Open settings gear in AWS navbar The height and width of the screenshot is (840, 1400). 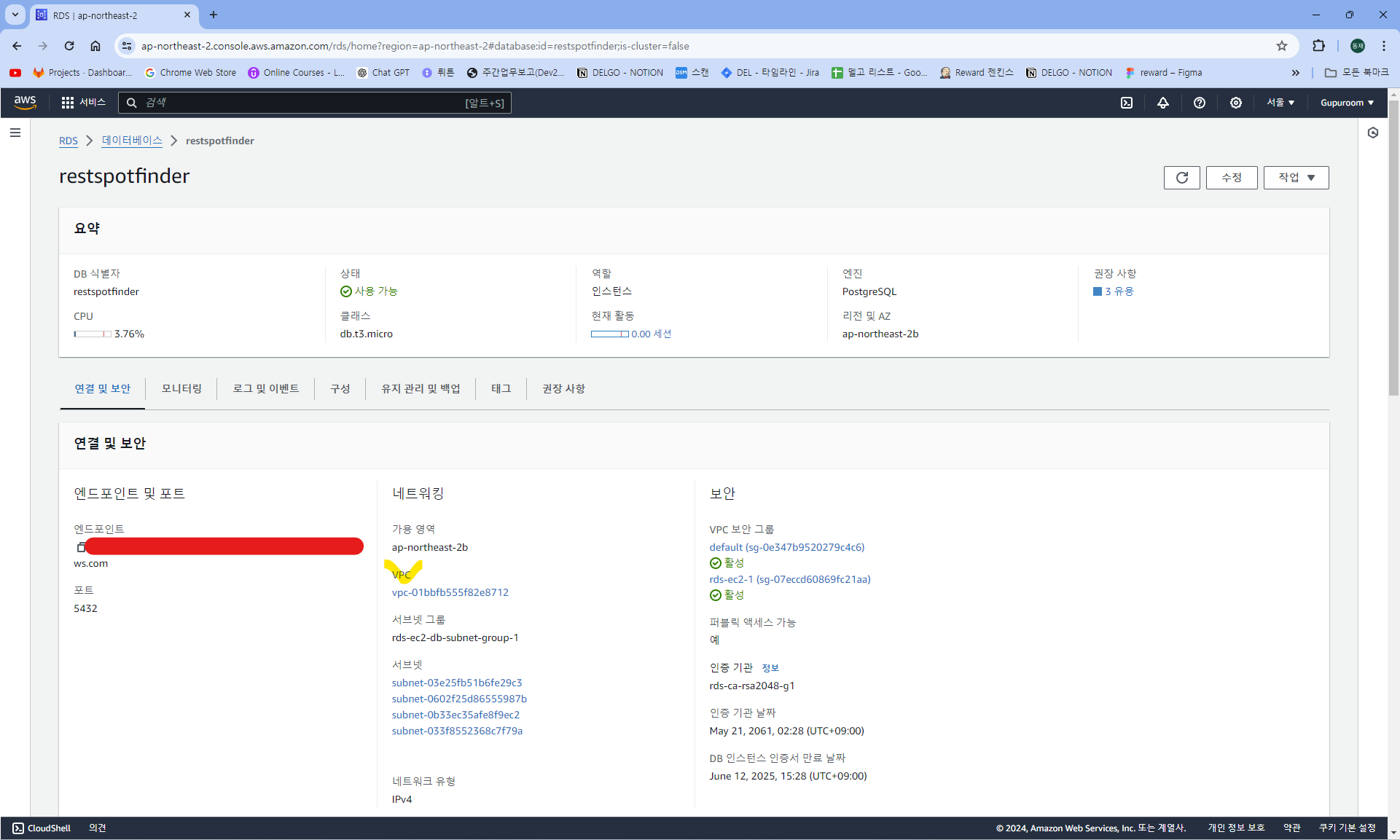point(1236,103)
